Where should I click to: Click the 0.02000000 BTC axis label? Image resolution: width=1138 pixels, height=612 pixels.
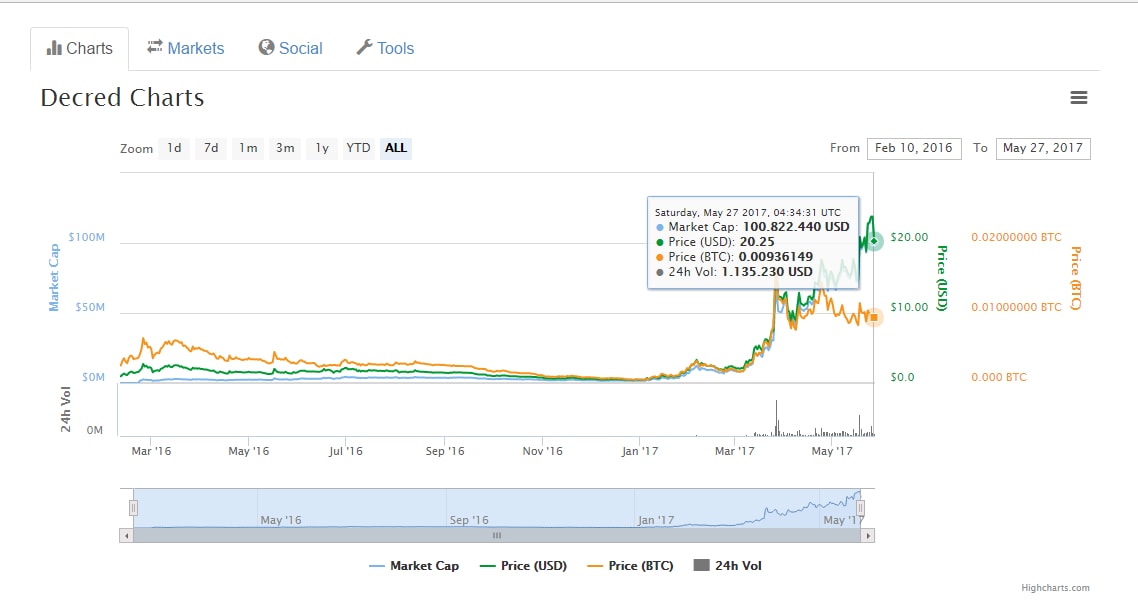pos(1016,237)
